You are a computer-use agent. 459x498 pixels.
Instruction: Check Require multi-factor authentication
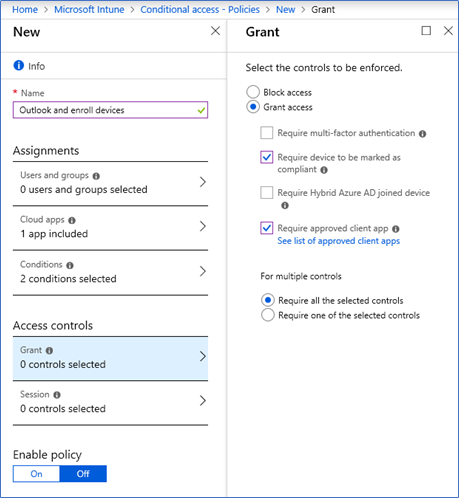point(267,133)
